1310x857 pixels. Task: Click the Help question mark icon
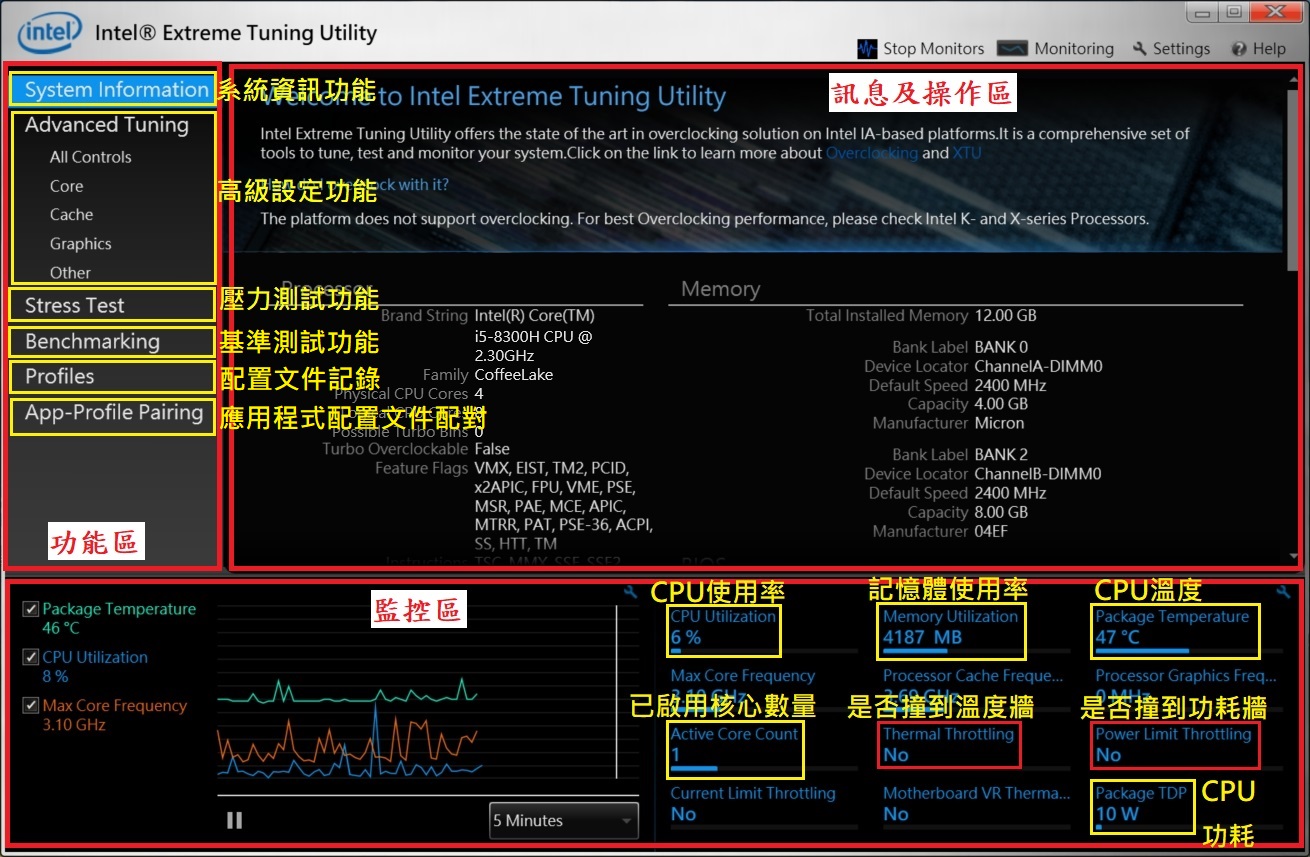pos(1239,49)
